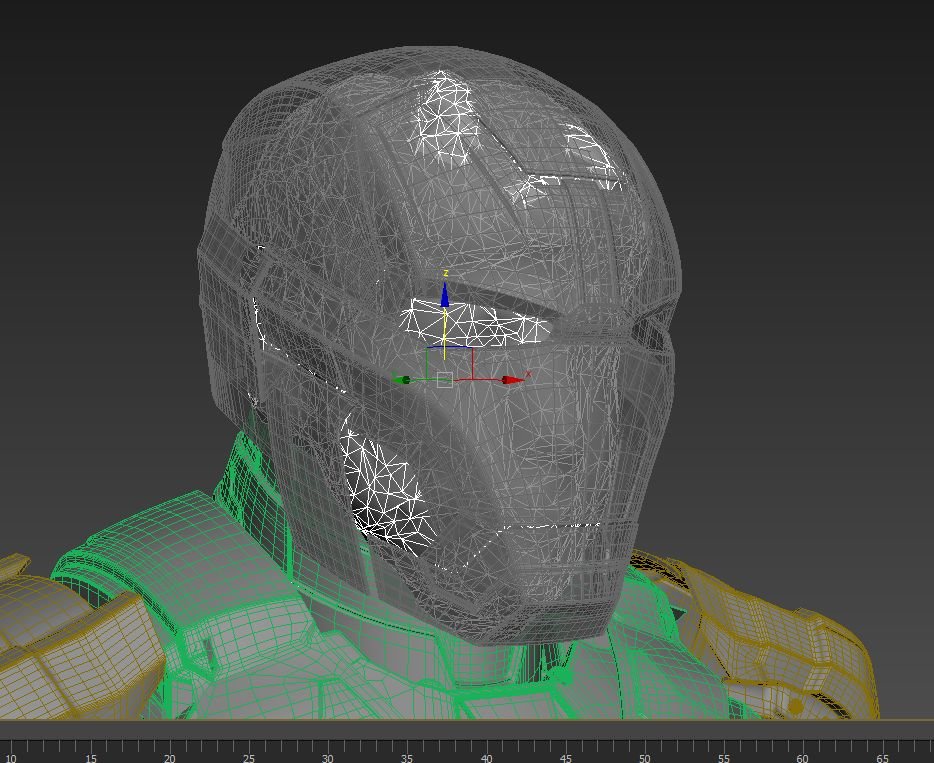The height and width of the screenshot is (763, 934).
Task: Select frame 25 on the timeline ruler
Action: [249, 758]
